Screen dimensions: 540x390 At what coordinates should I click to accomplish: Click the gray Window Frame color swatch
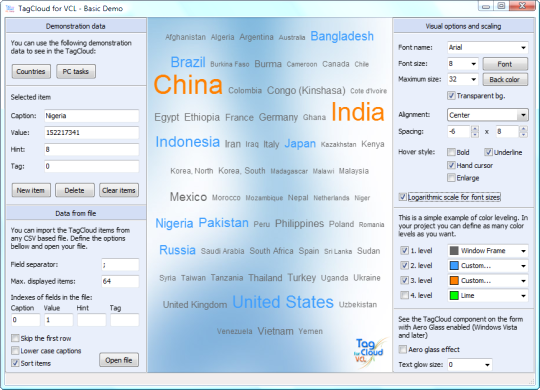[454, 250]
